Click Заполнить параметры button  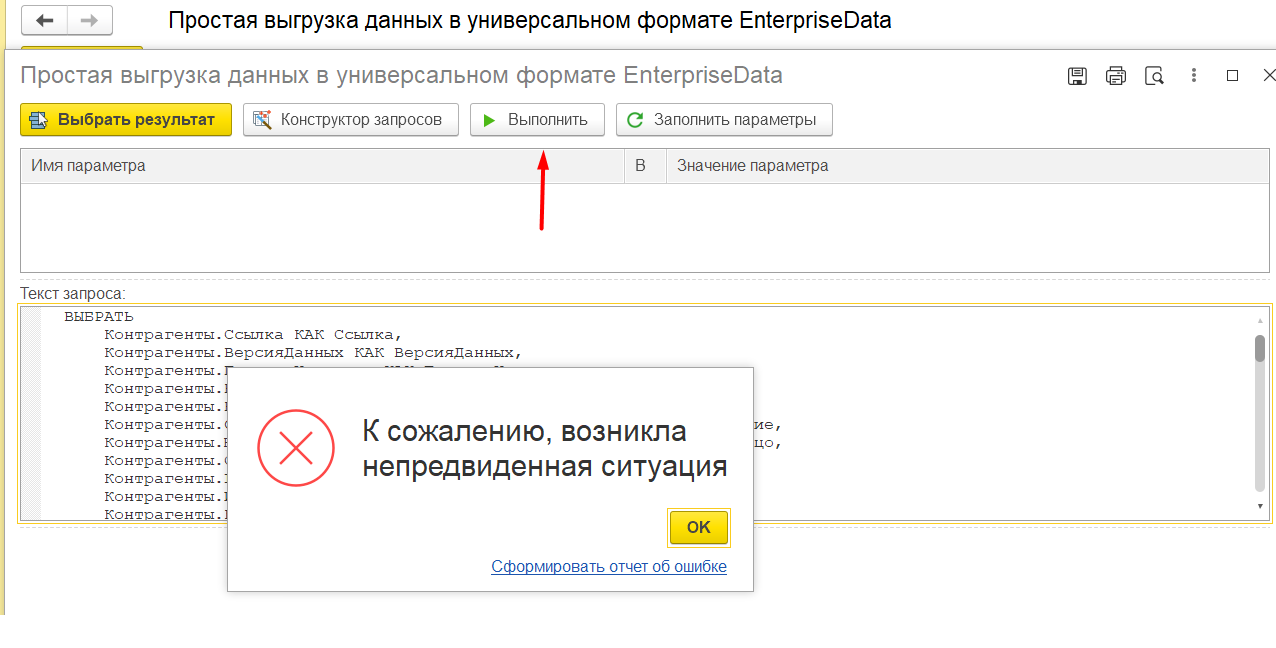[x=724, y=120]
